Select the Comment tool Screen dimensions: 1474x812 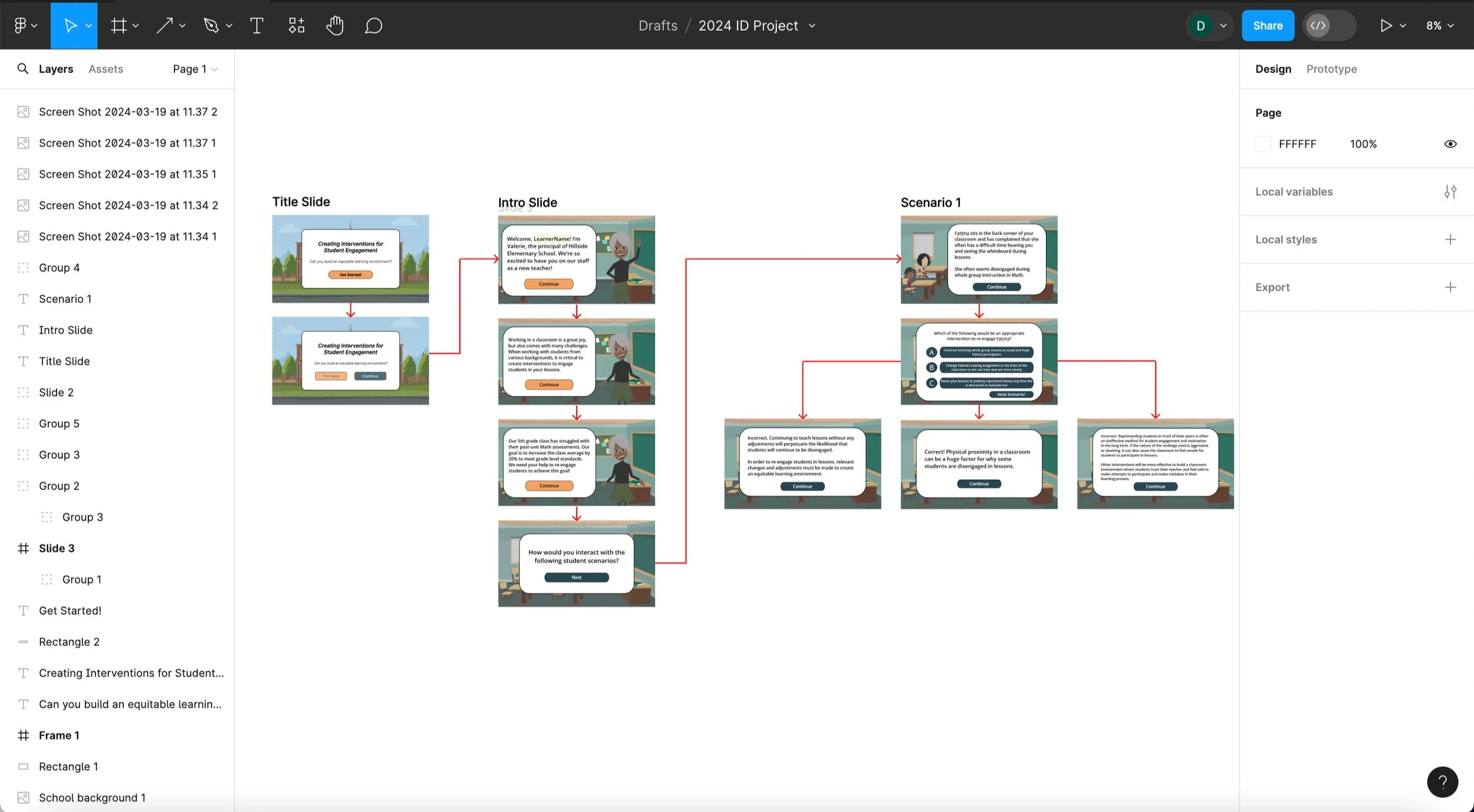pos(373,25)
